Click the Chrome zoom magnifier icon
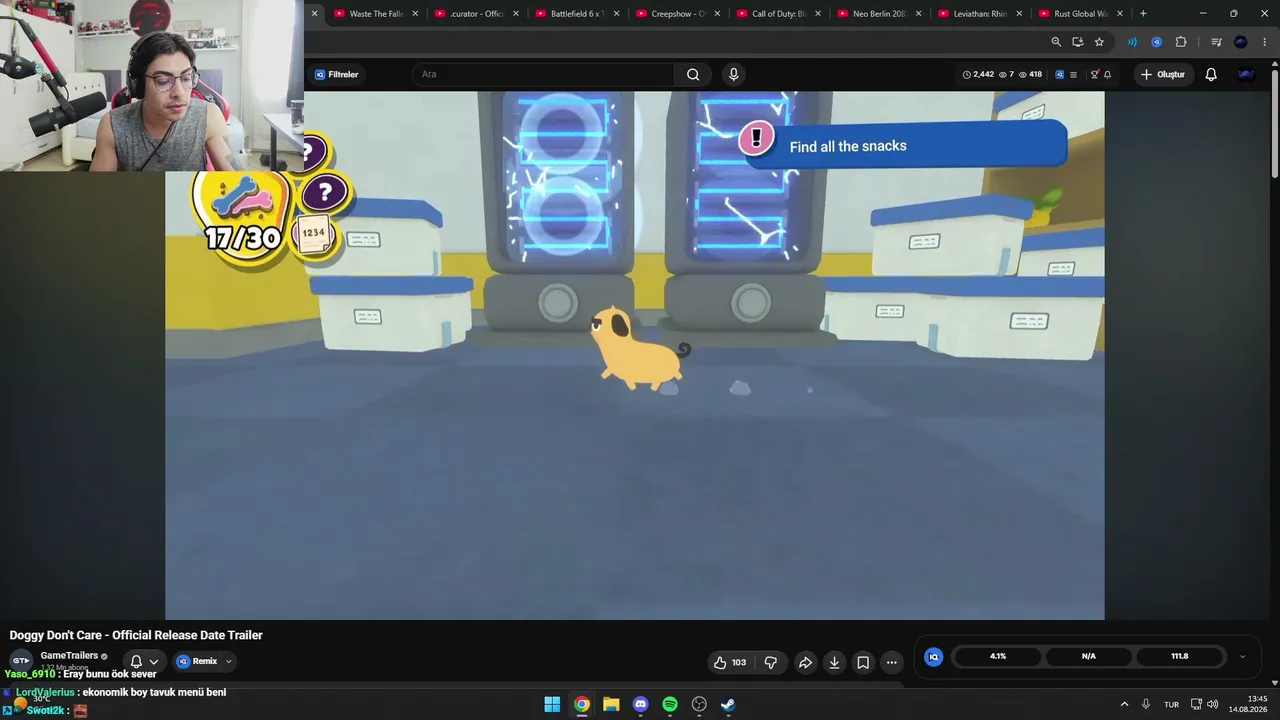This screenshot has width=1280, height=720. click(x=1056, y=42)
